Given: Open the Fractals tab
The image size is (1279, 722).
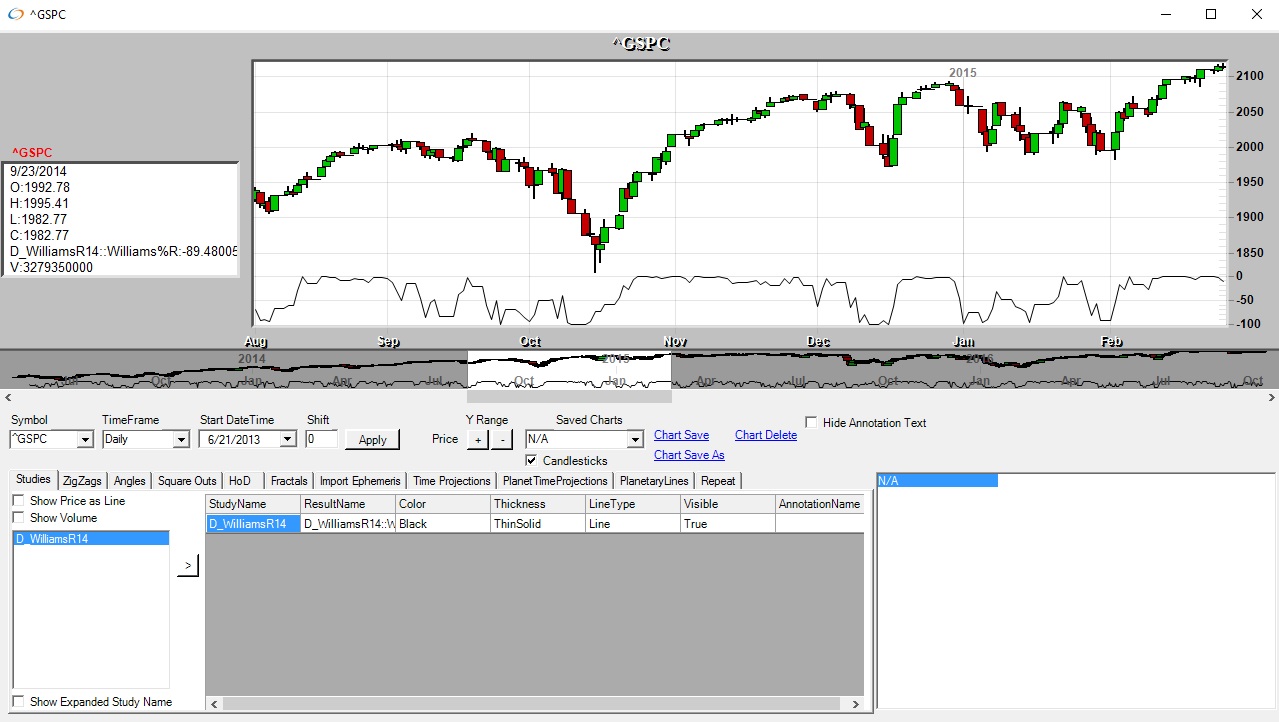Looking at the screenshot, I should click(289, 481).
